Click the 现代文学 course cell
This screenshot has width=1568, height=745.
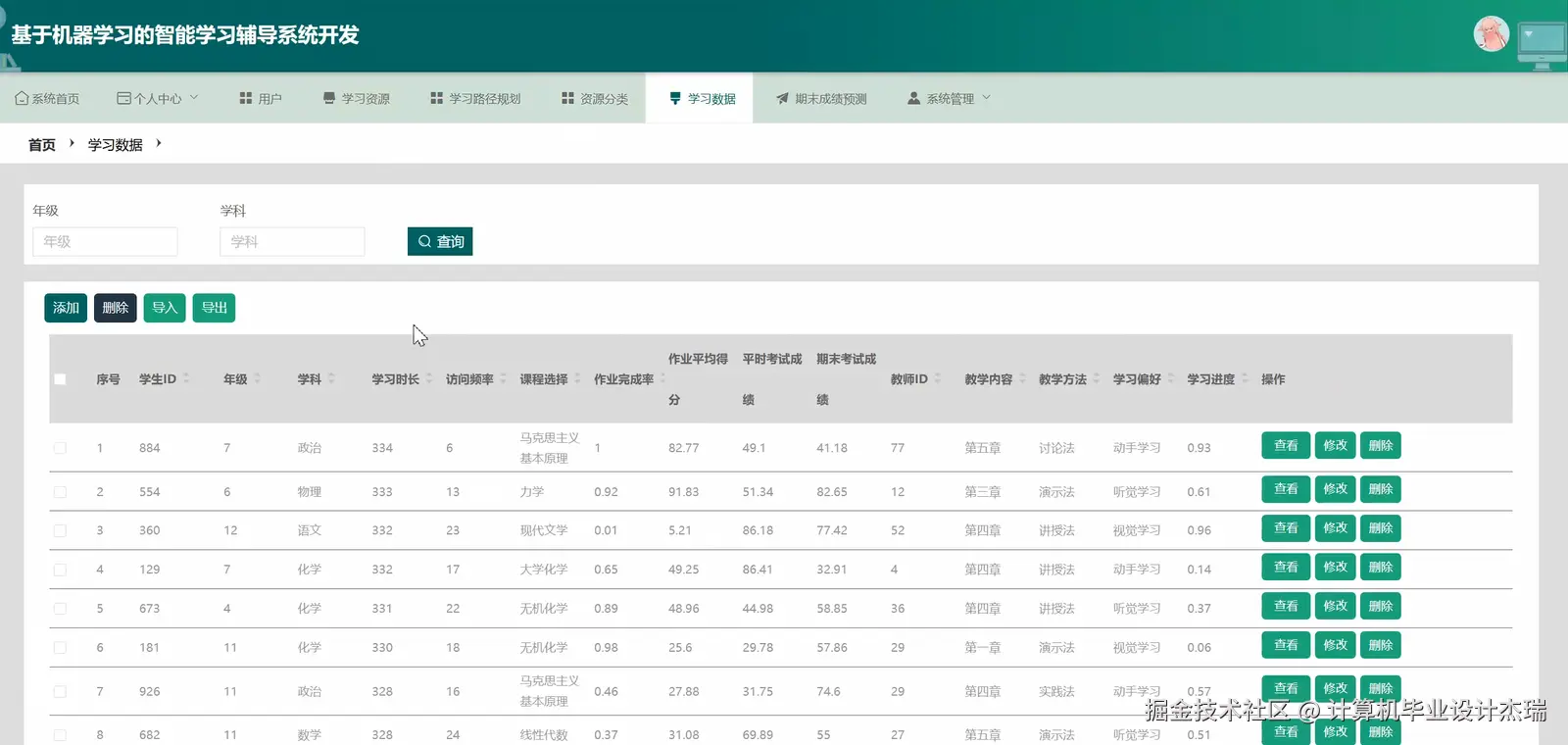pyautogui.click(x=544, y=530)
